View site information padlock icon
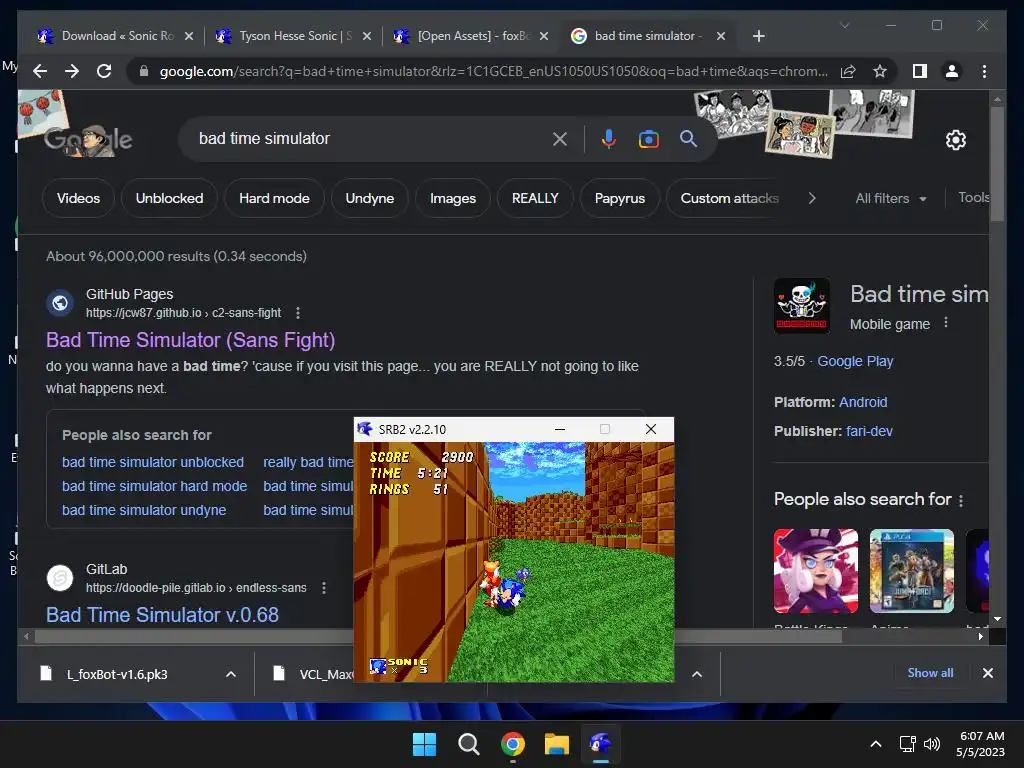 tap(144, 71)
